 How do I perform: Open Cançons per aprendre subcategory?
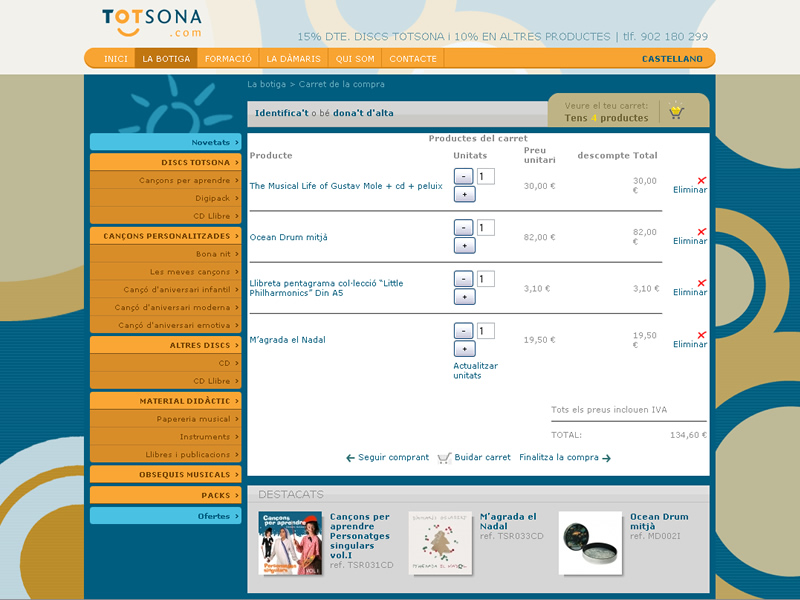pos(165,180)
